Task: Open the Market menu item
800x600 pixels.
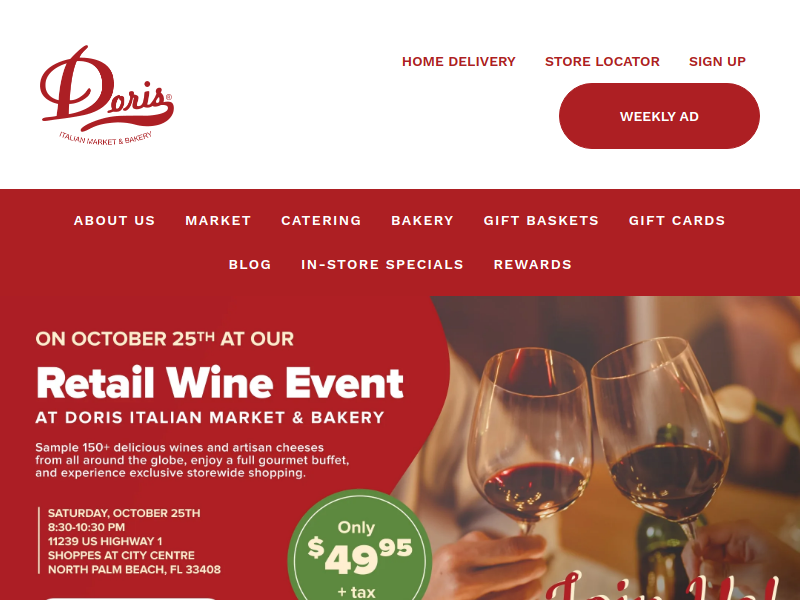Action: point(218,220)
